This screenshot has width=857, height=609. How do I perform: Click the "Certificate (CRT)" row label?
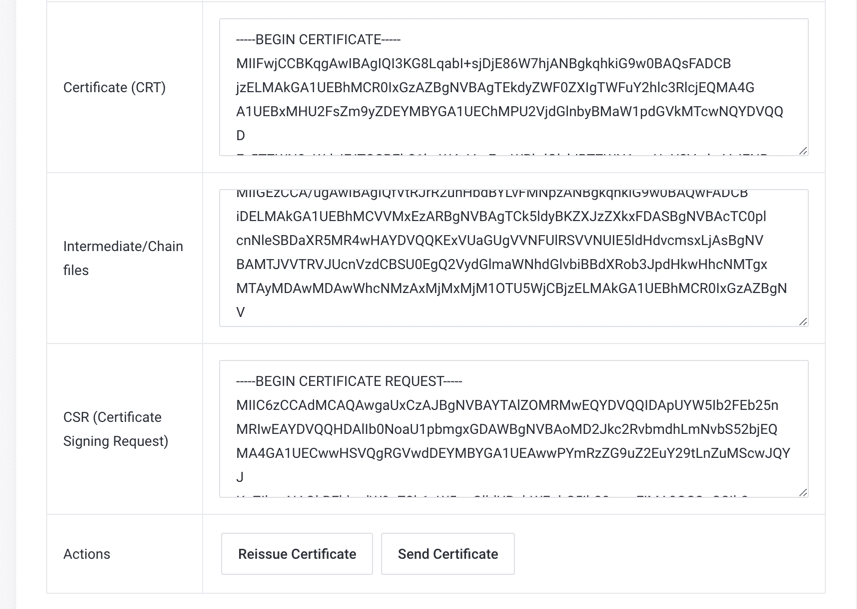[114, 87]
